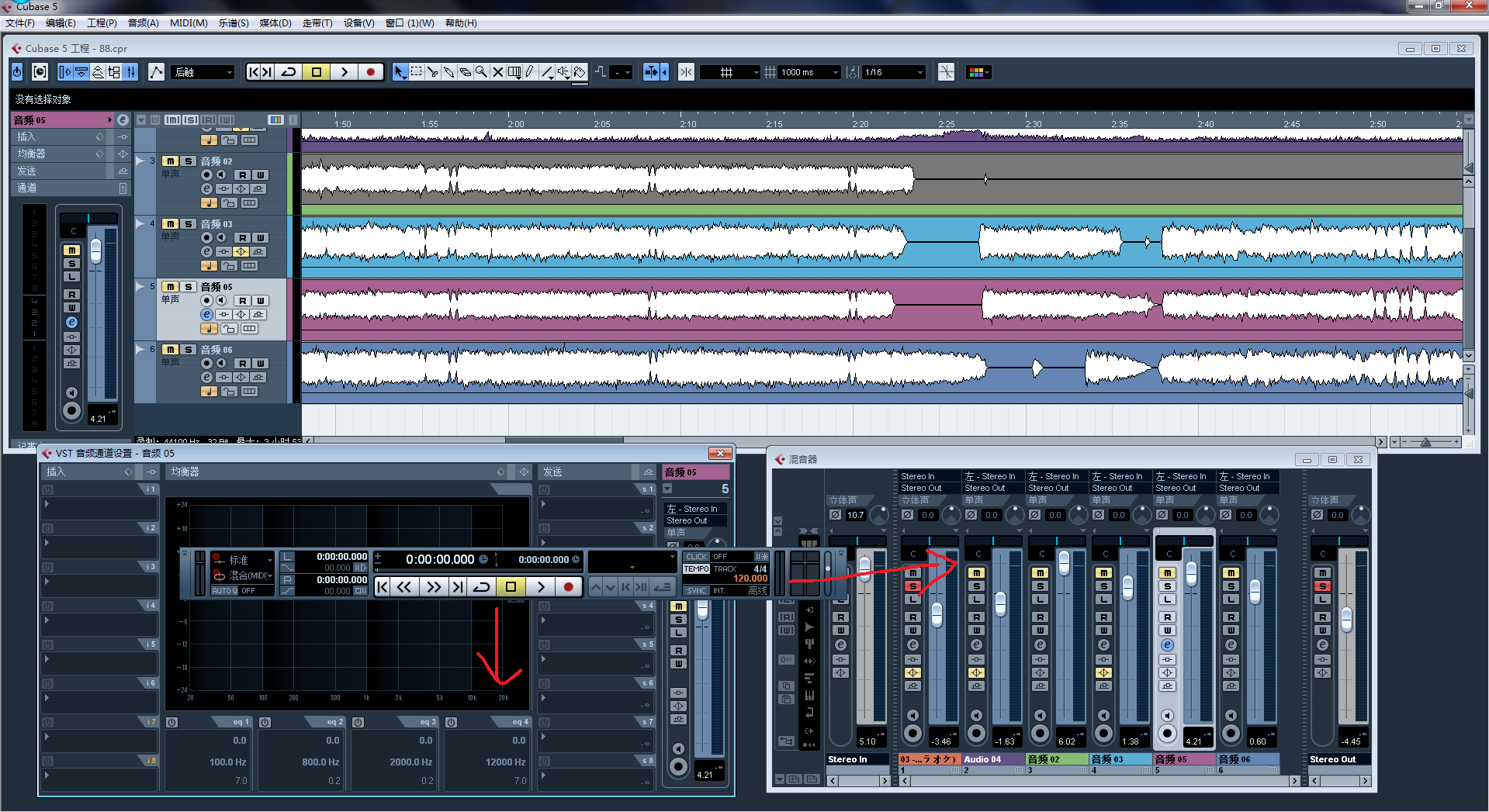The image size is (1489, 812).
Task: Open the Mixer from the toolbar
Action: [x=131, y=72]
